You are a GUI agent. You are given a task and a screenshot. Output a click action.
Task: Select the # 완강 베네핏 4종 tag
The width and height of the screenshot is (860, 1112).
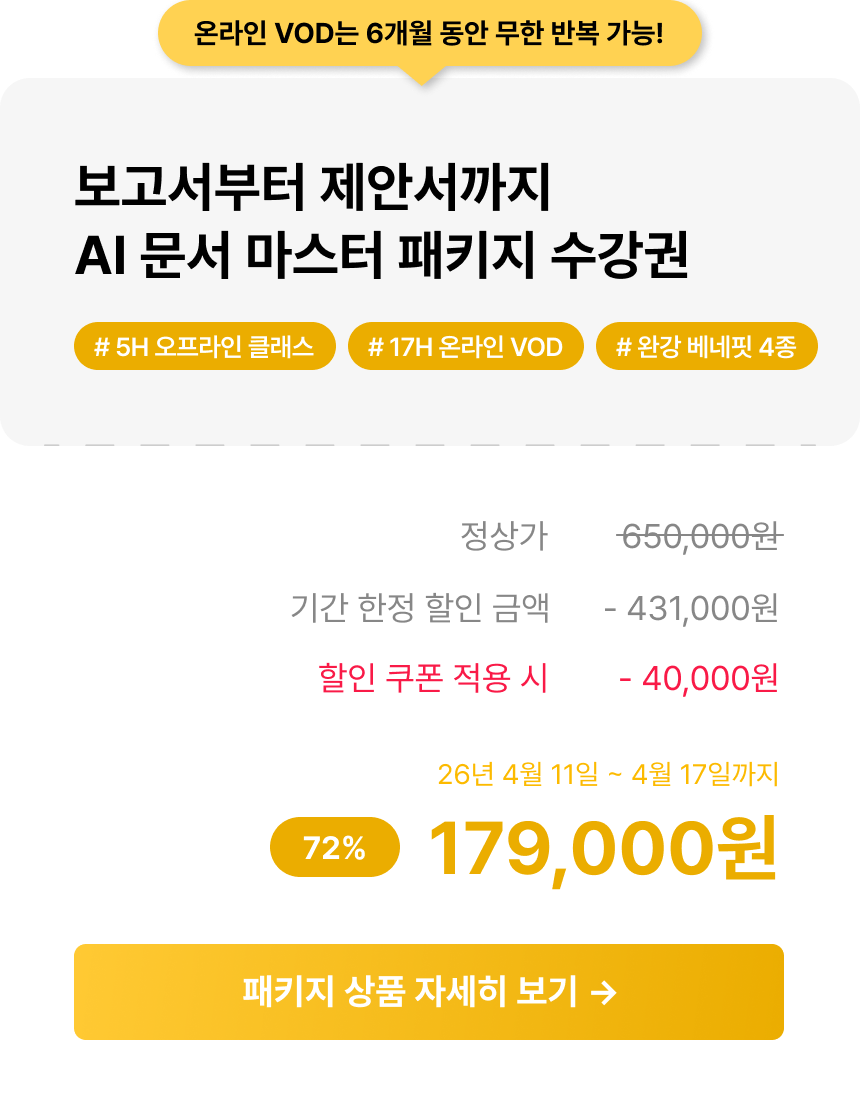[706, 347]
